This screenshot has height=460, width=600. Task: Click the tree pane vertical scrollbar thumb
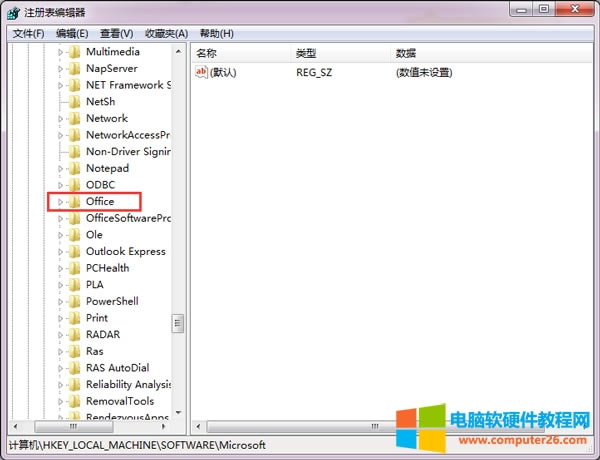pos(178,324)
